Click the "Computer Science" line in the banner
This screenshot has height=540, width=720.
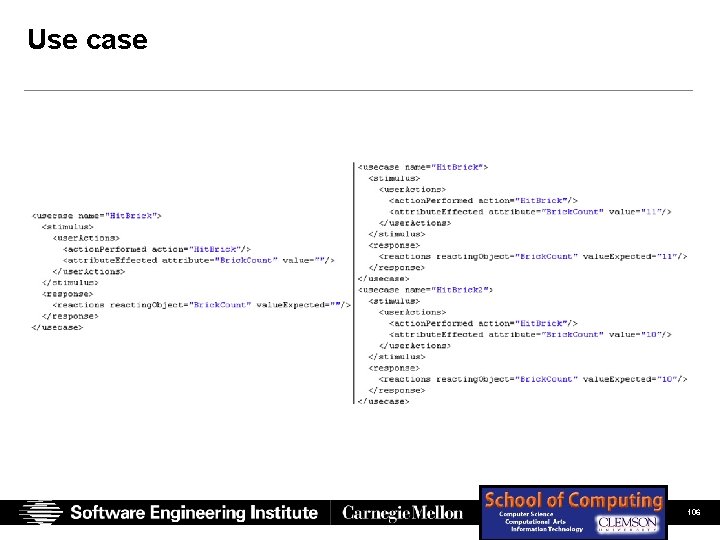pyautogui.click(x=526, y=514)
